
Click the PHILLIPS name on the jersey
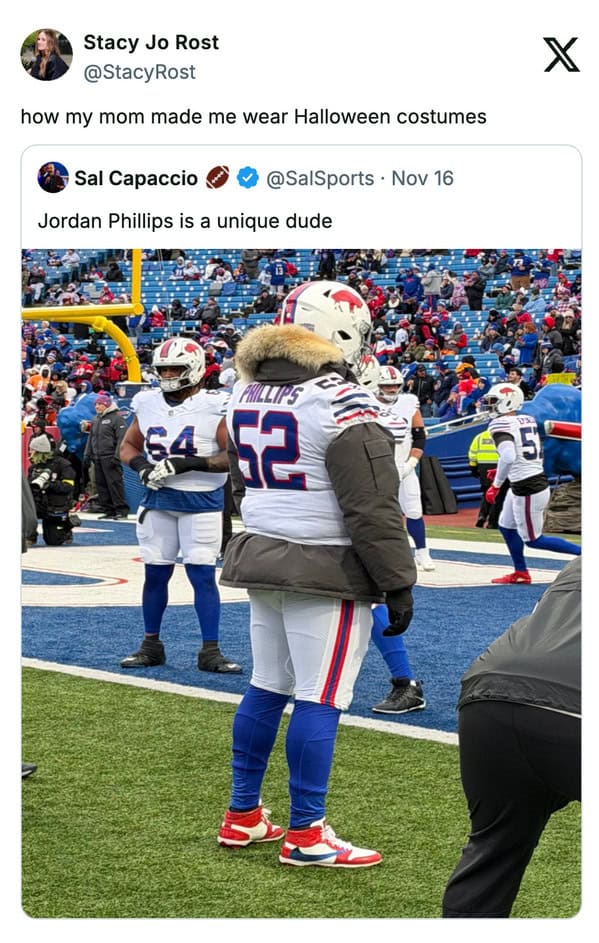[270, 395]
